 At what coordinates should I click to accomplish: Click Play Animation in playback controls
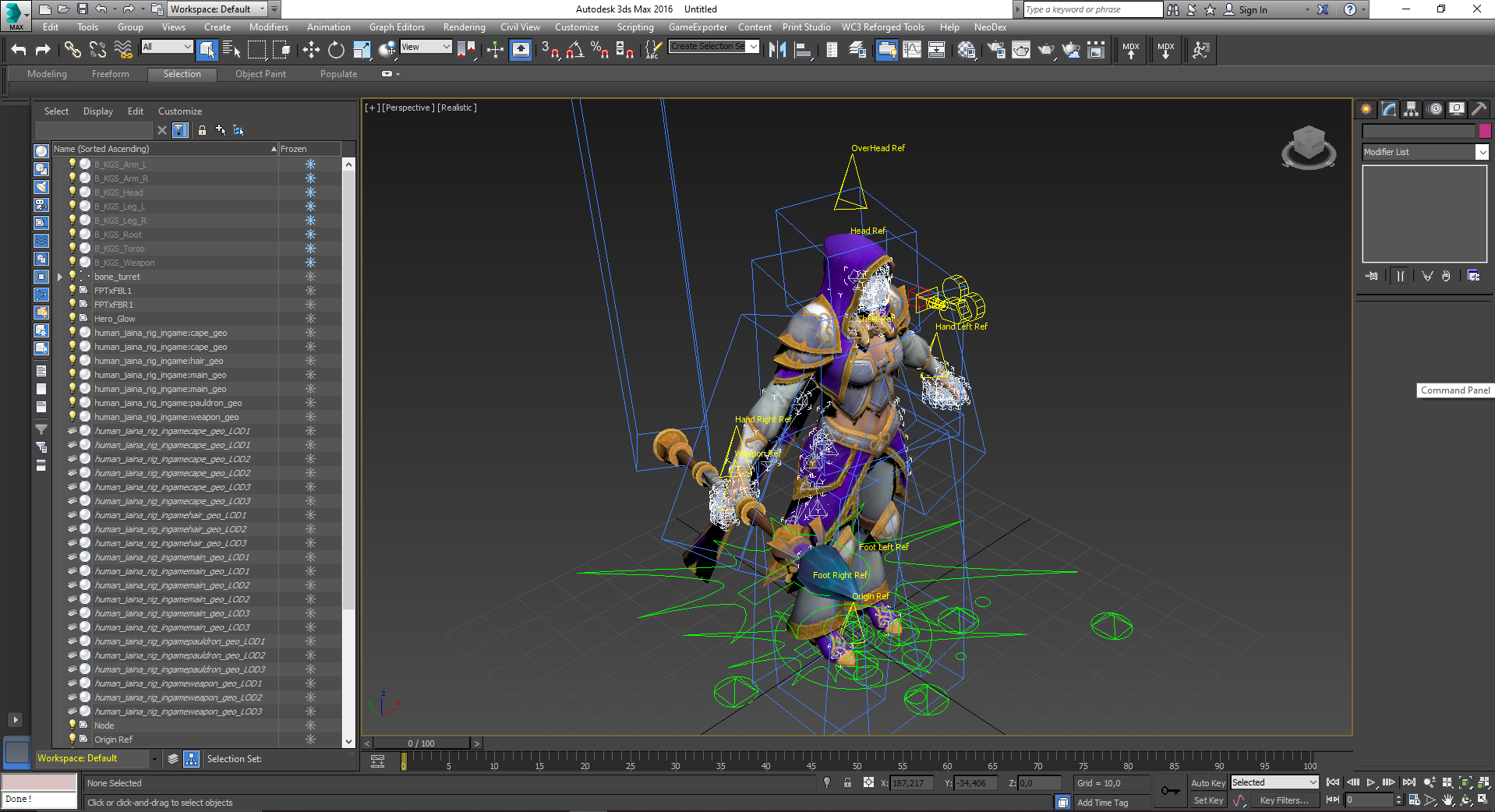click(1370, 782)
